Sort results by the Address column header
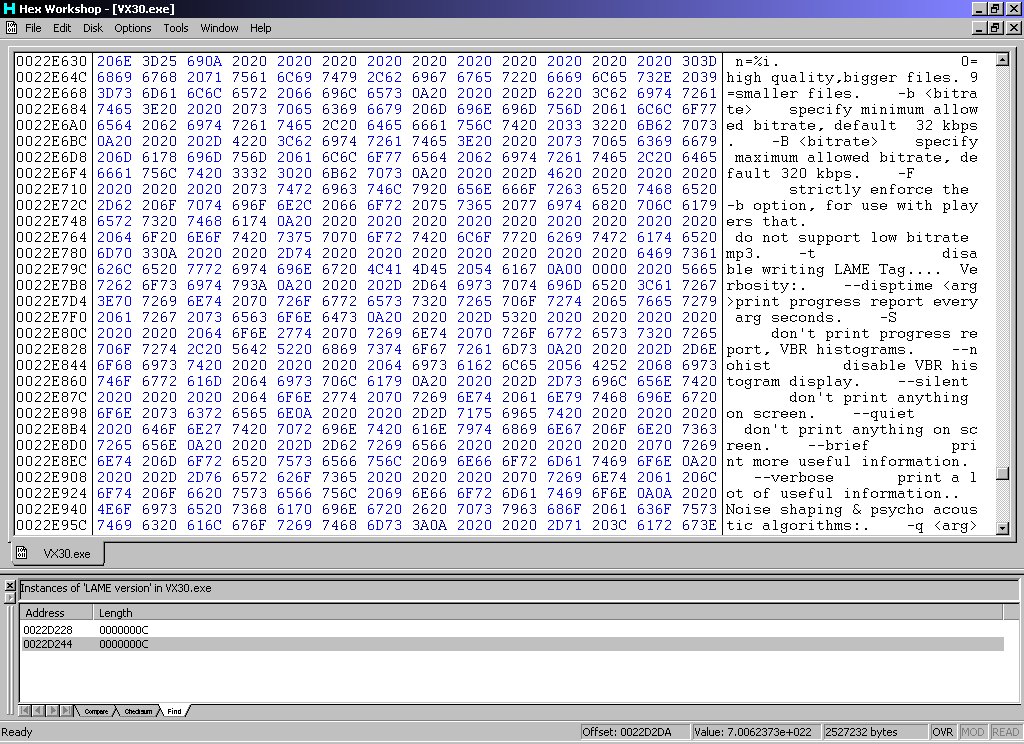Viewport: 1024px width, 744px height. click(57, 613)
